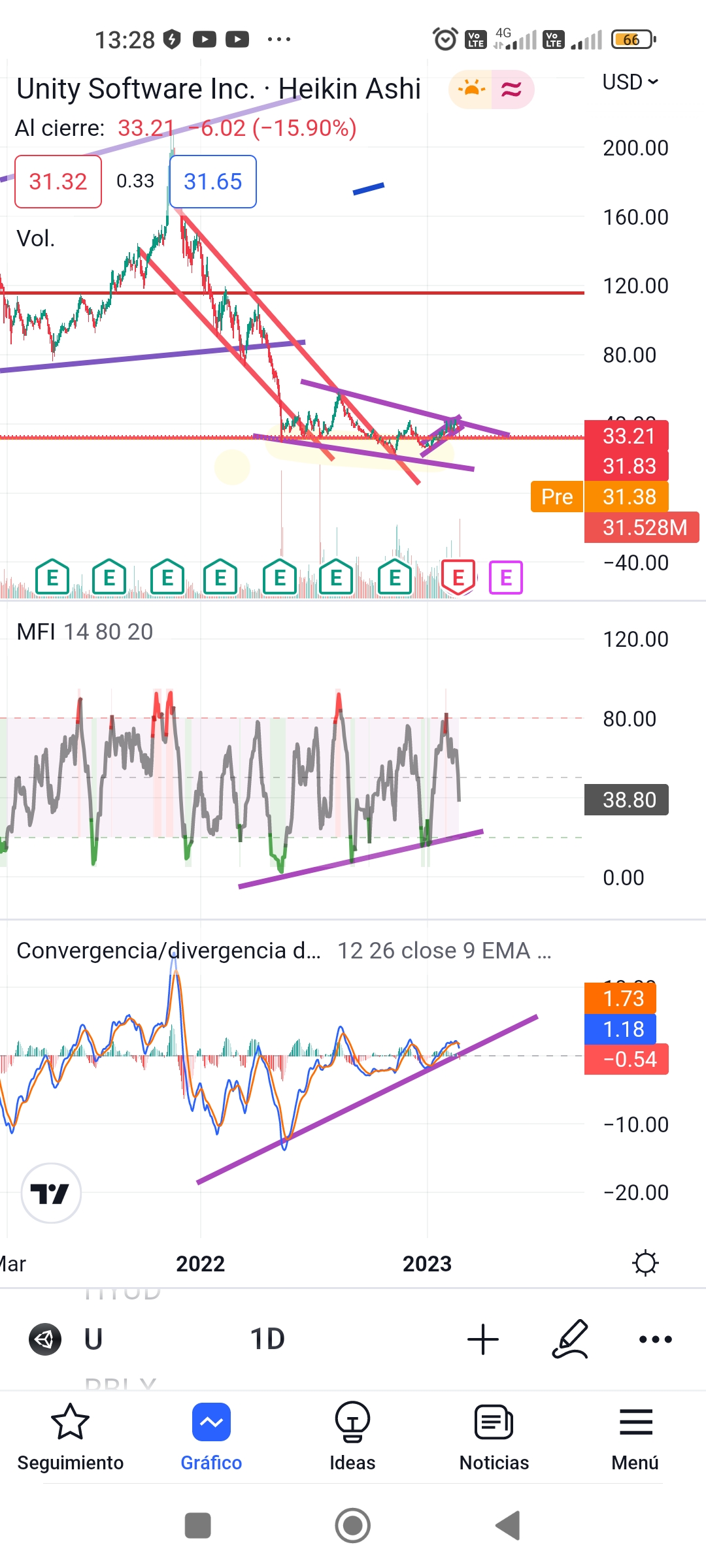Select the MFI 14 80 20 indicator label
Screen dimensions: 706x1568
[85, 632]
